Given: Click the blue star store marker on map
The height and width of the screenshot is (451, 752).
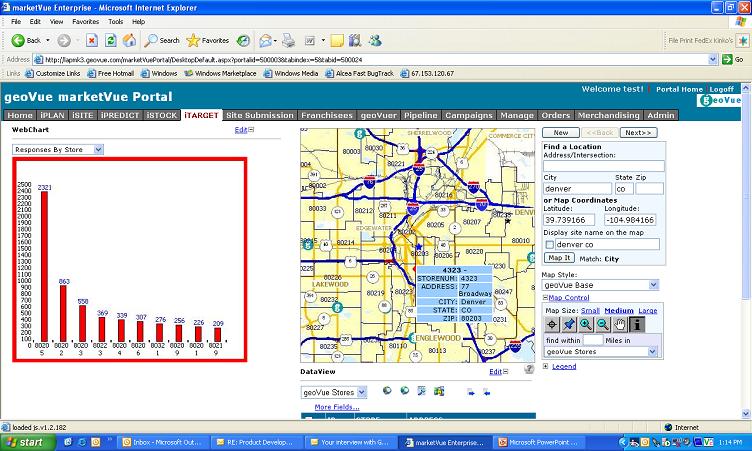Looking at the screenshot, I should 418,247.
